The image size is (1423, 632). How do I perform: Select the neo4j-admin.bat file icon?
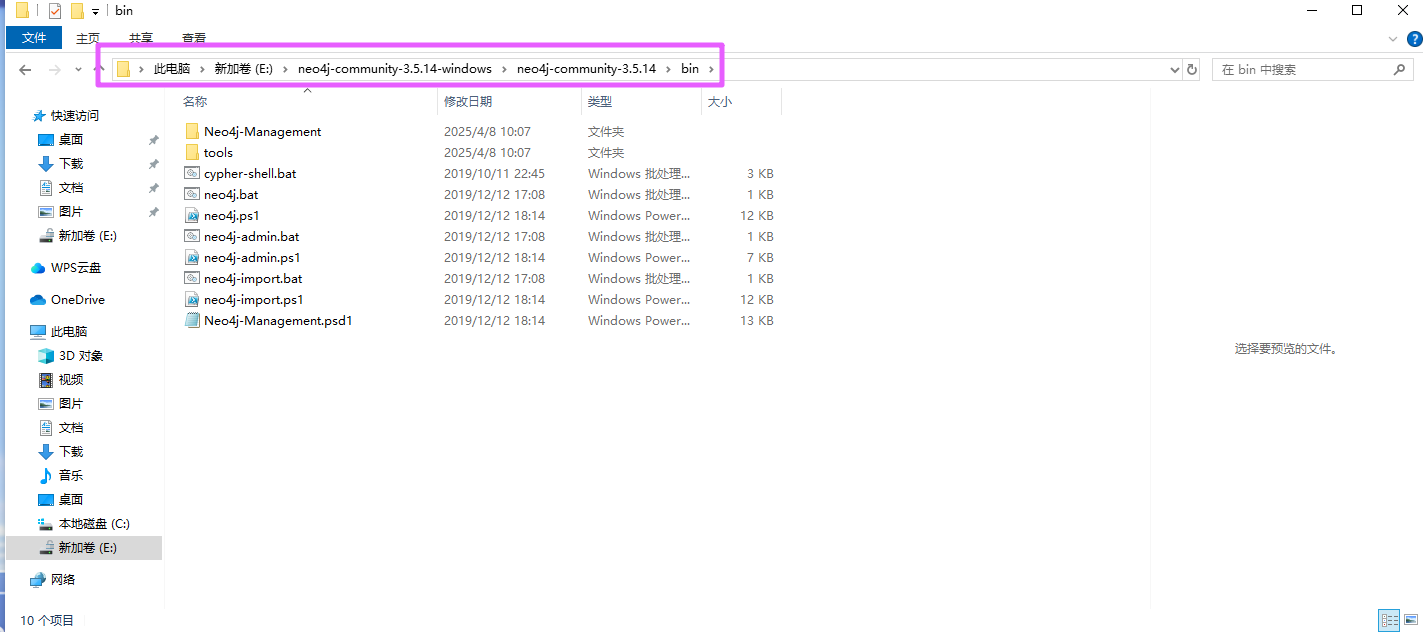(193, 236)
